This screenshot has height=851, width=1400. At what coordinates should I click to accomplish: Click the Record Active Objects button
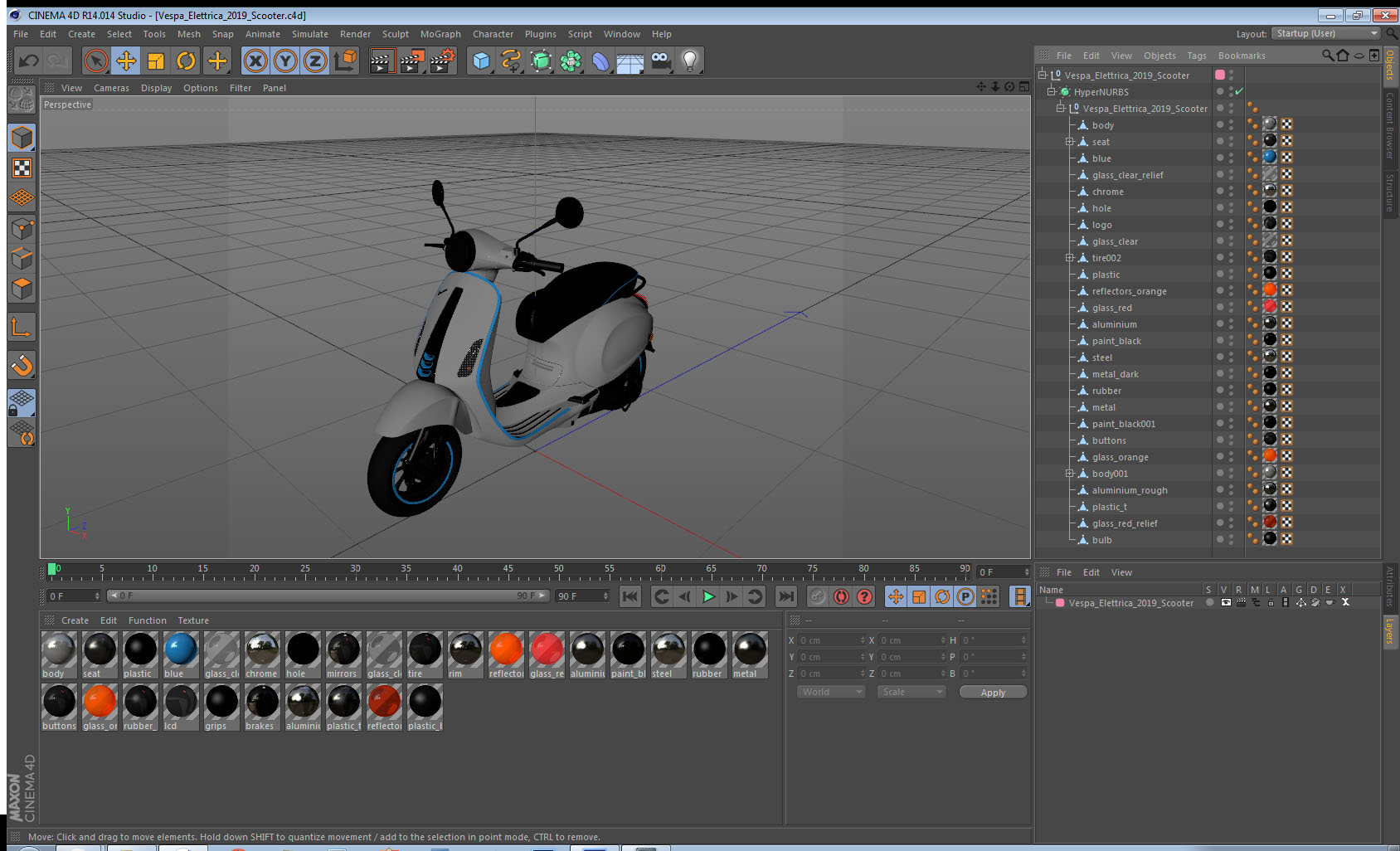pyautogui.click(x=818, y=596)
